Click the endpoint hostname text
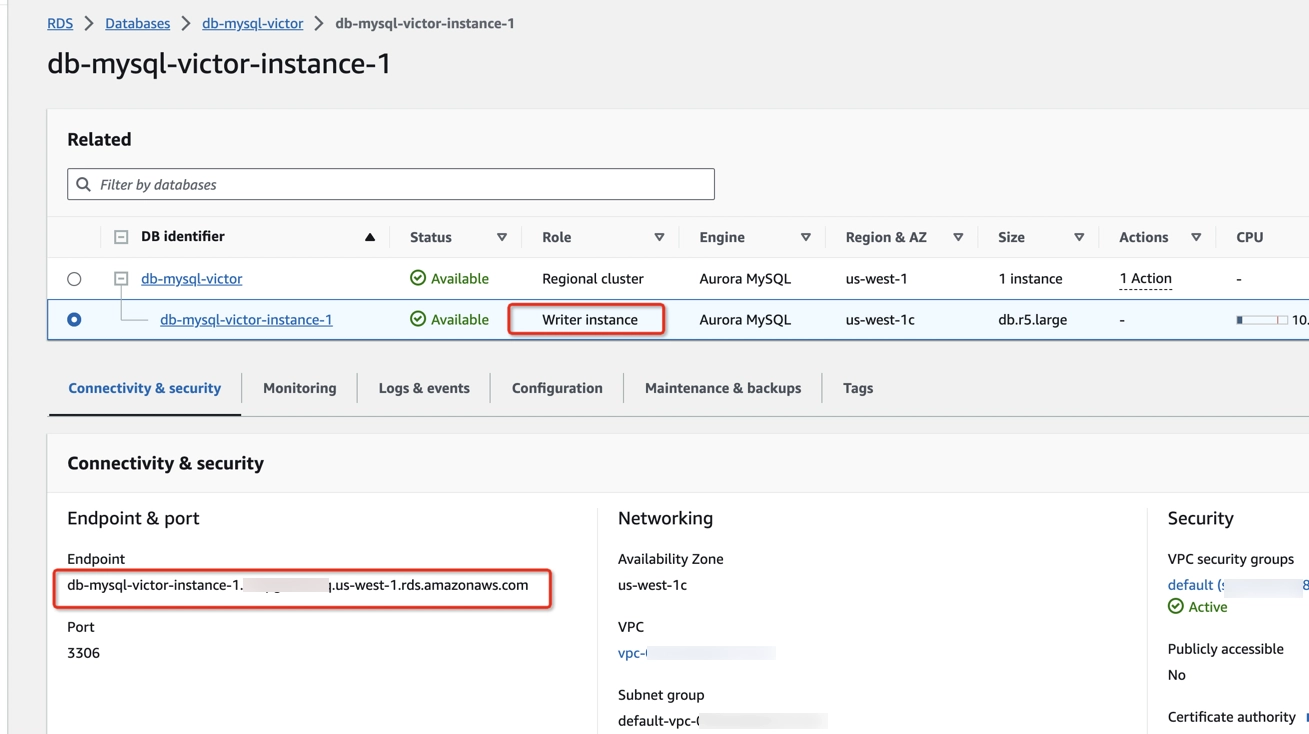This screenshot has height=734, width=1309. point(298,585)
